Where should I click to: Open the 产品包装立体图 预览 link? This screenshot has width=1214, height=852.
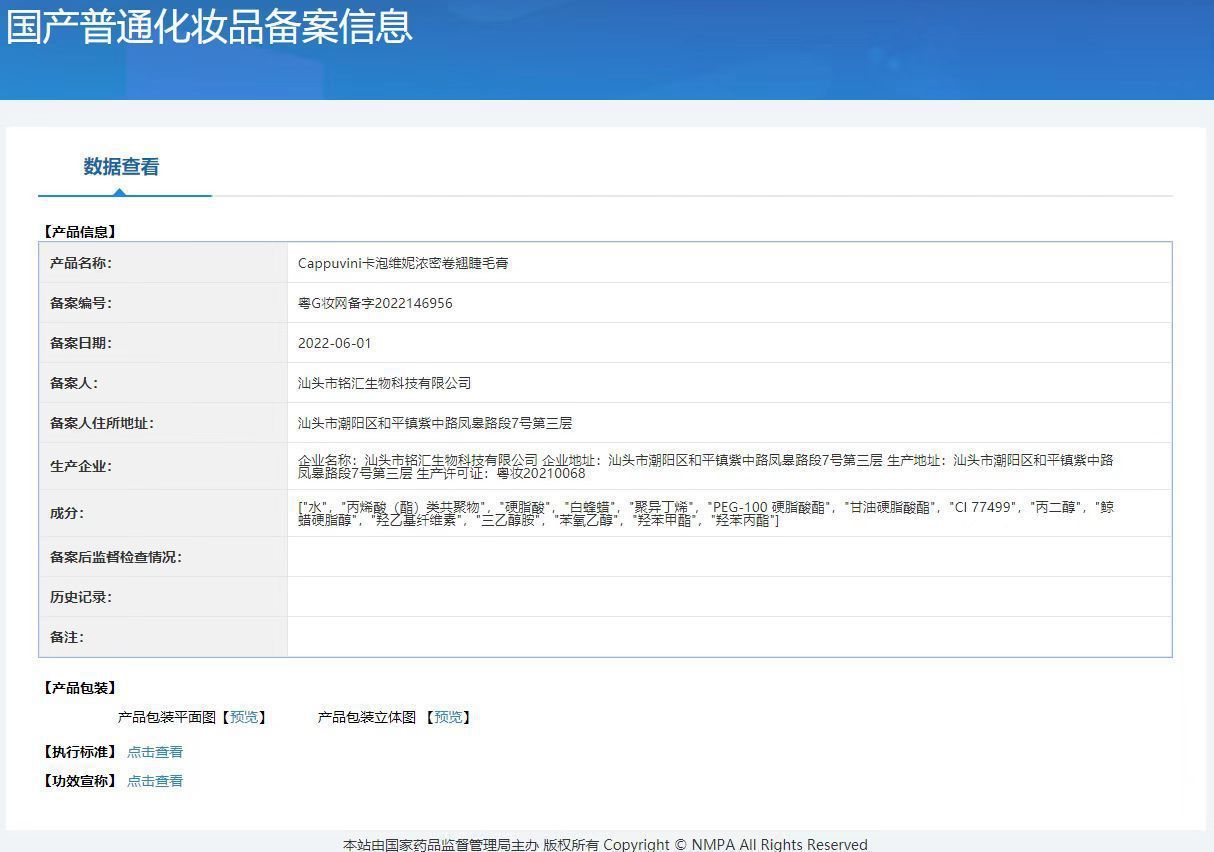coord(448,717)
